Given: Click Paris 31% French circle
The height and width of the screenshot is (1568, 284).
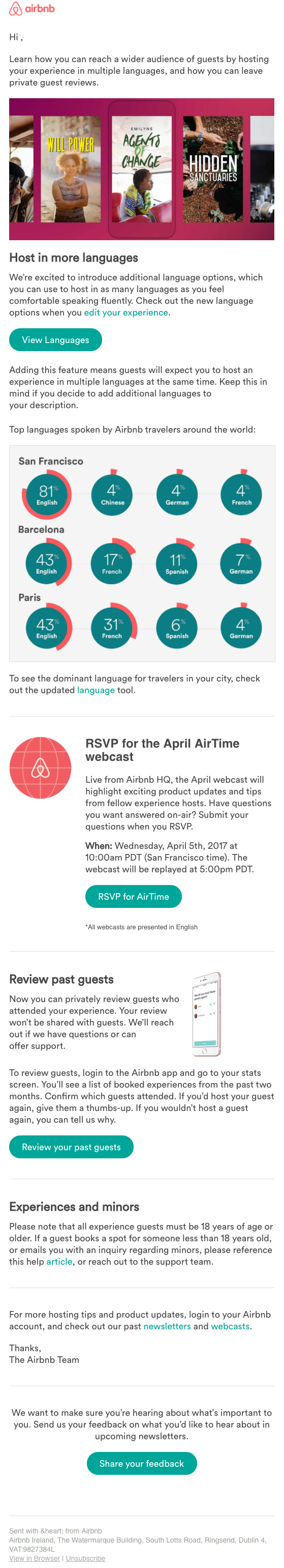Looking at the screenshot, I should pyautogui.click(x=112, y=627).
